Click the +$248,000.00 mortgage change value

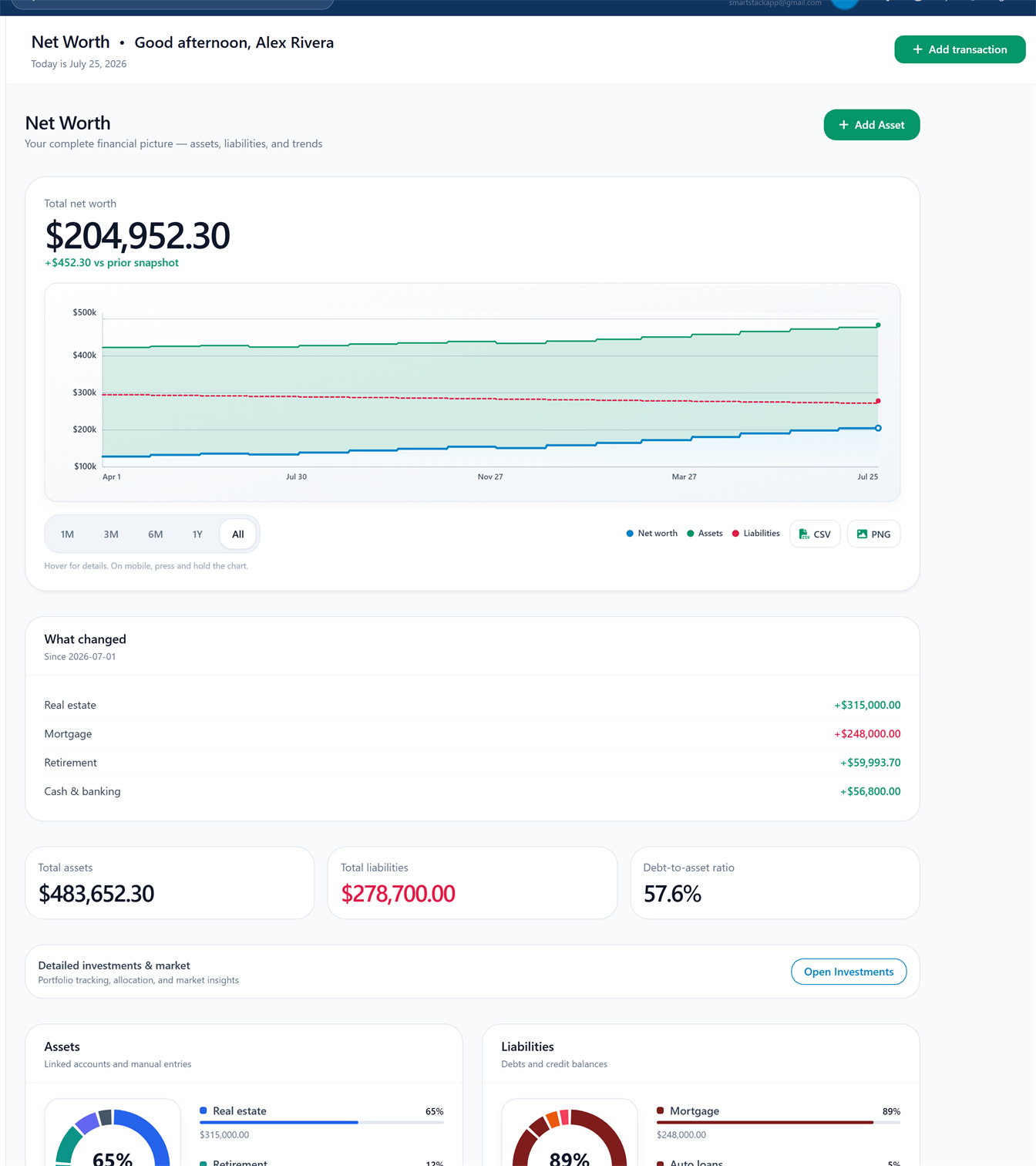(867, 734)
